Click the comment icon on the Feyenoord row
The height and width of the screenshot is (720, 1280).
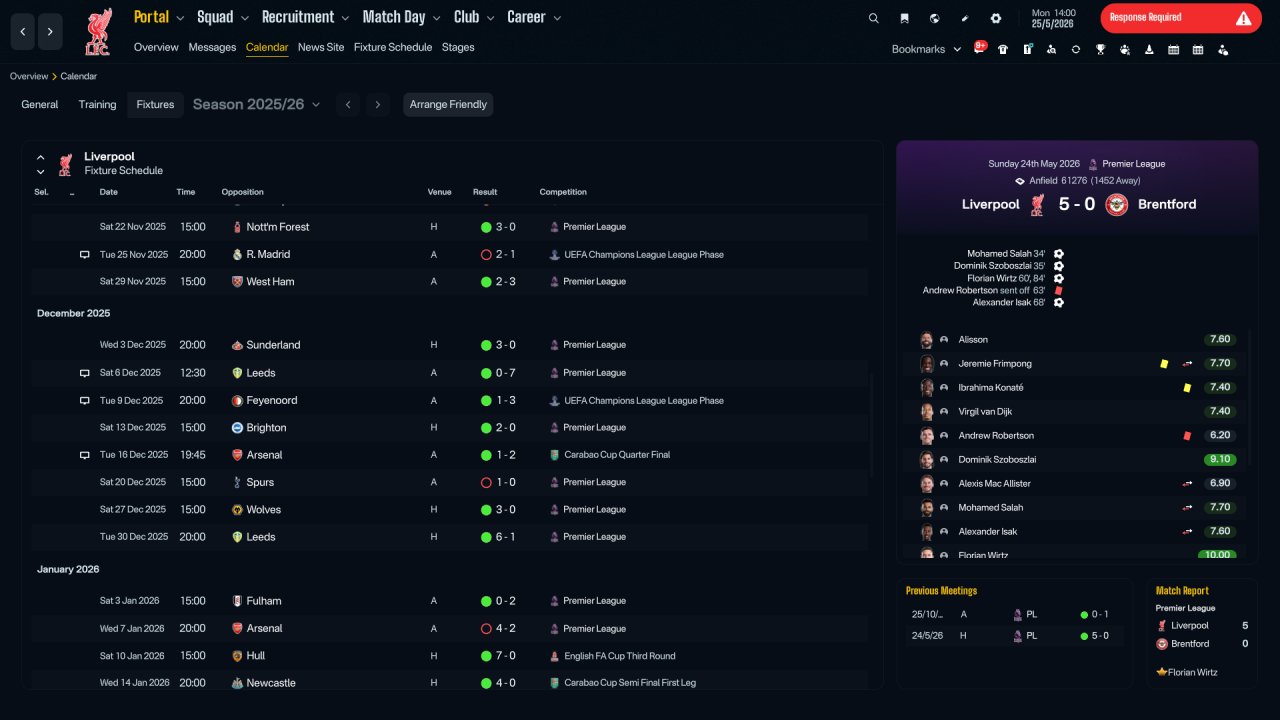pyautogui.click(x=85, y=401)
